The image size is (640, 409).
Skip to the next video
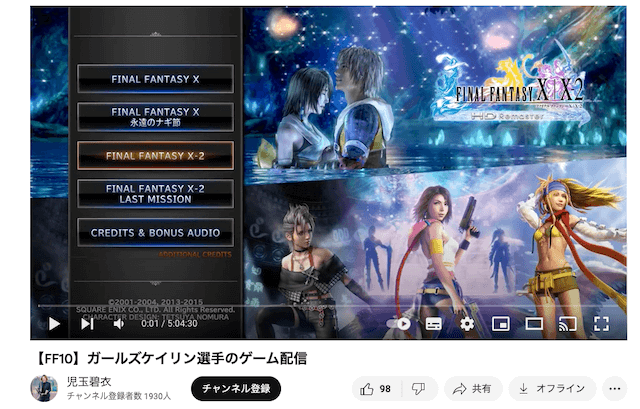(87, 324)
